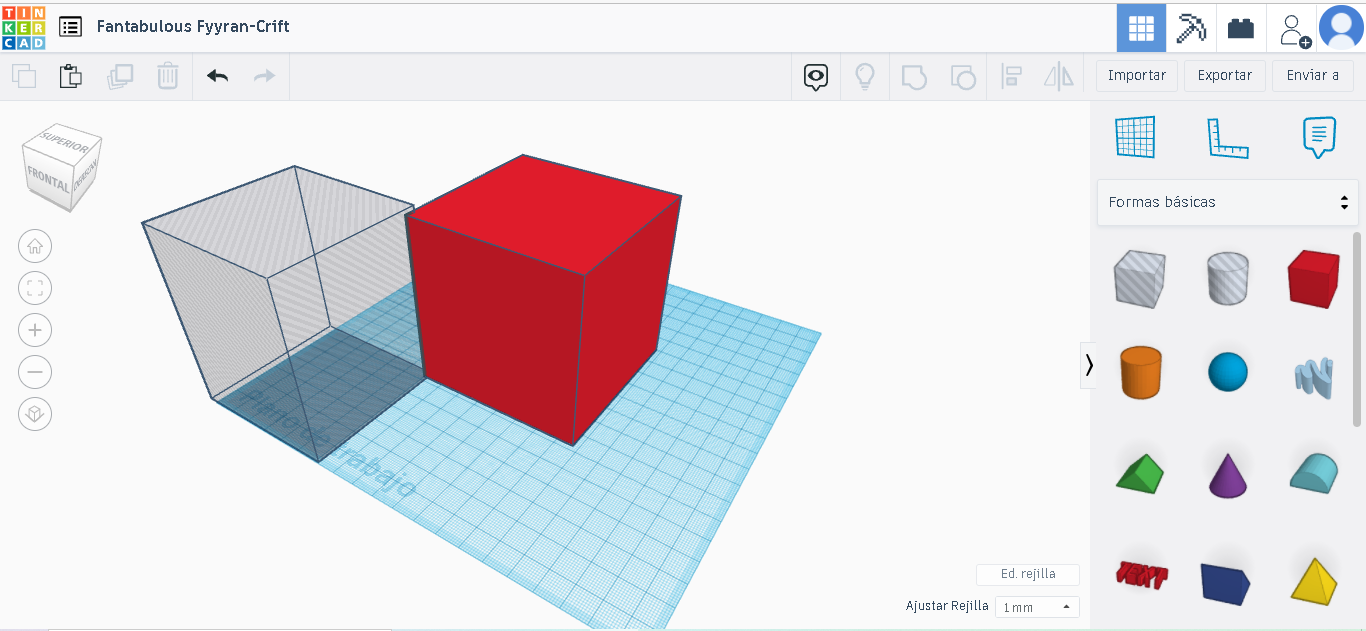Pick the red box shape
1366x631 pixels.
1313,278
